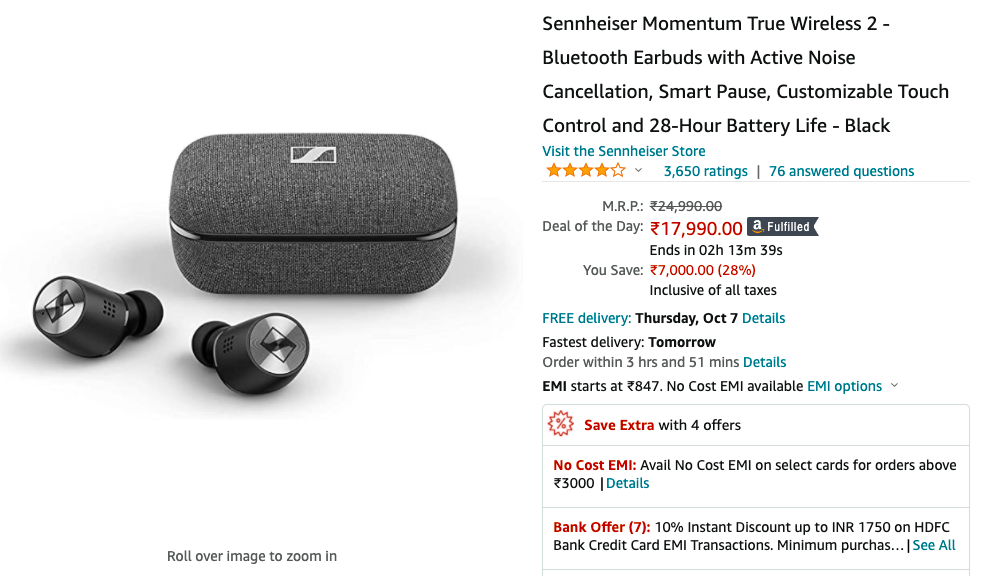Expand the EMI options chevron
This screenshot has width=987, height=576.
click(x=895, y=386)
